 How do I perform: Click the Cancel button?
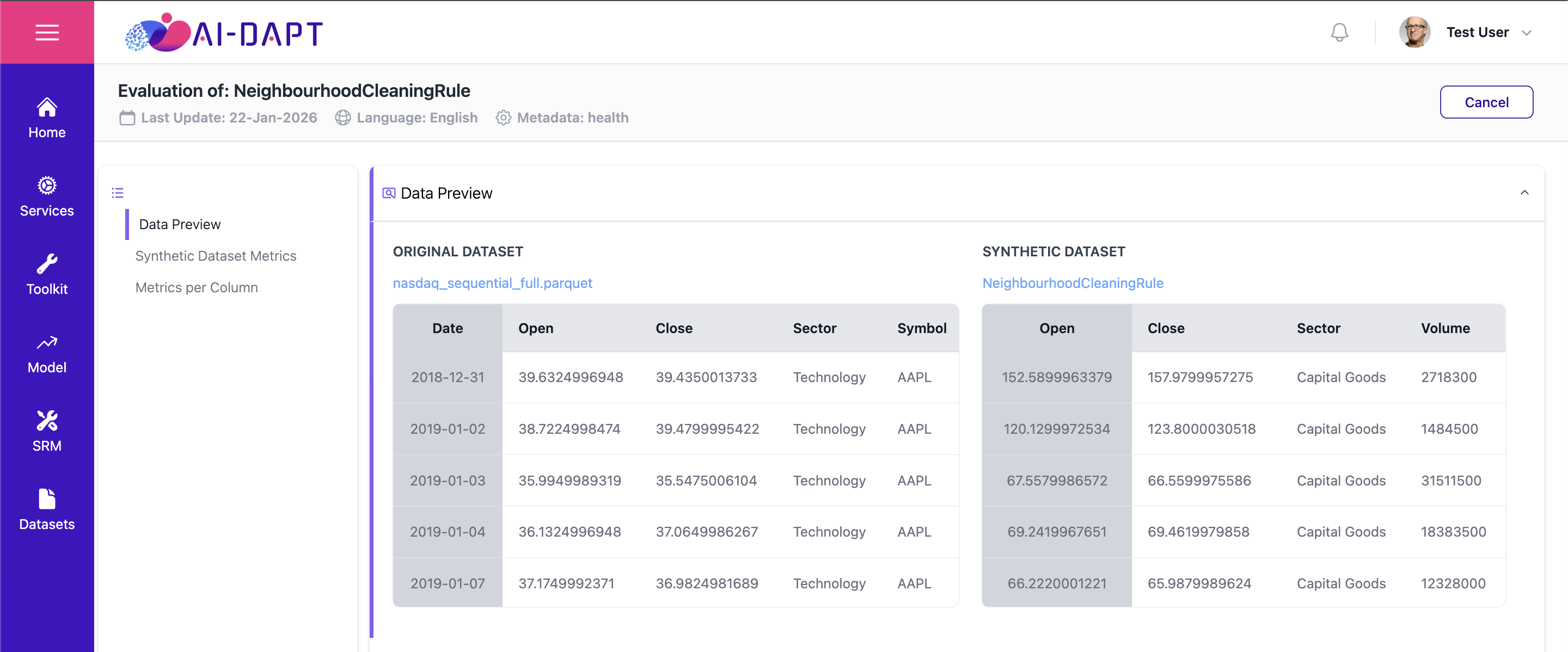coord(1486,102)
